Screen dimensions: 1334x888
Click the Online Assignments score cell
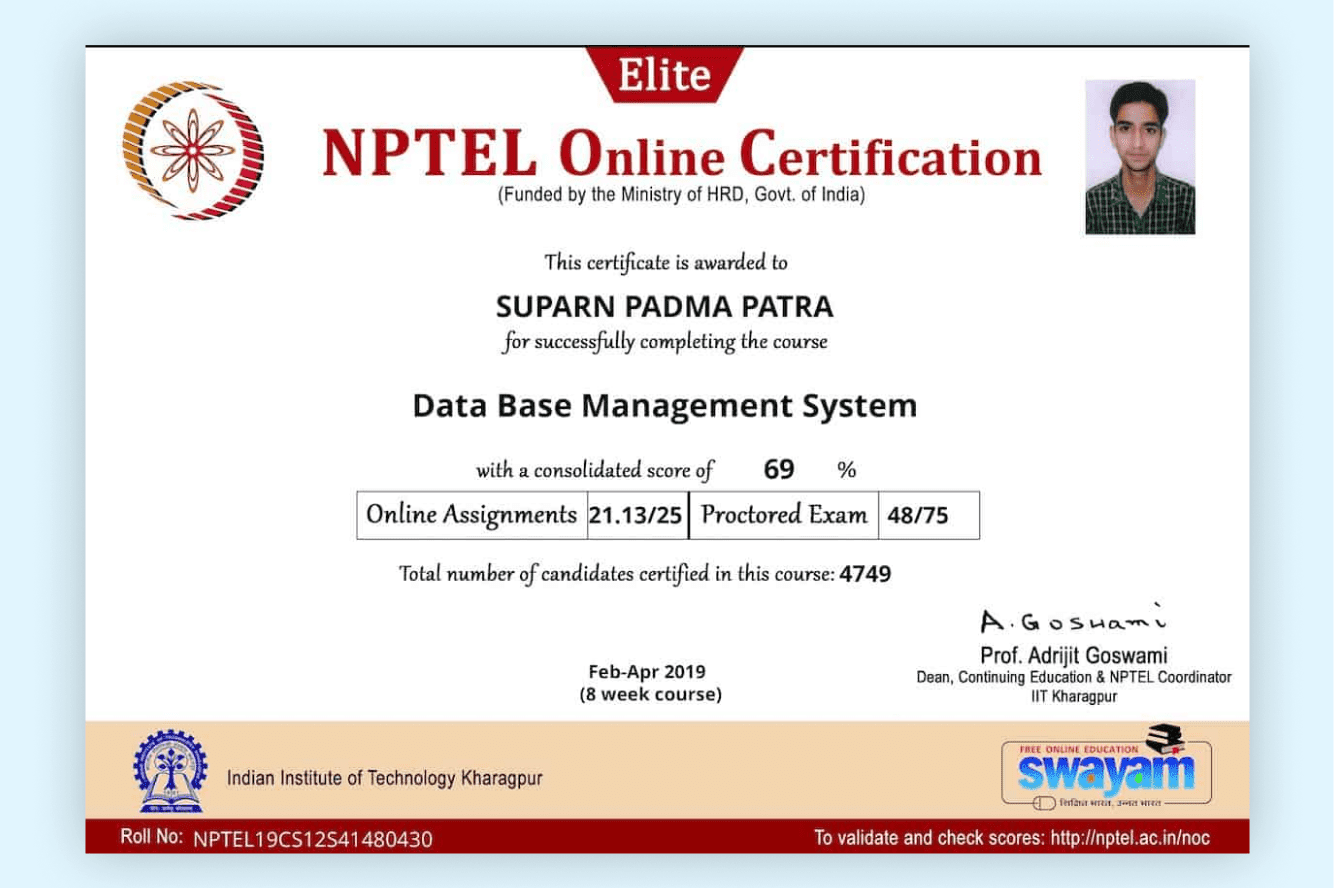[x=637, y=514]
